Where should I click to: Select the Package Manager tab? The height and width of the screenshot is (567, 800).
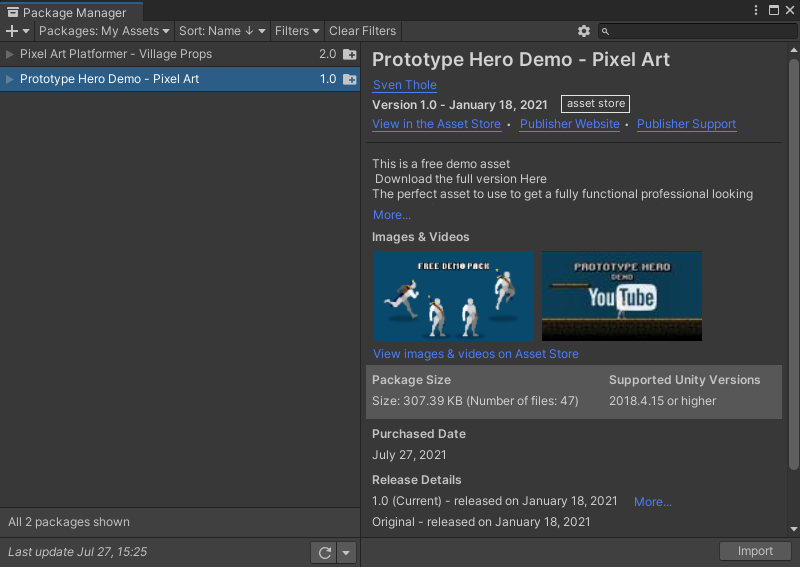click(x=71, y=12)
